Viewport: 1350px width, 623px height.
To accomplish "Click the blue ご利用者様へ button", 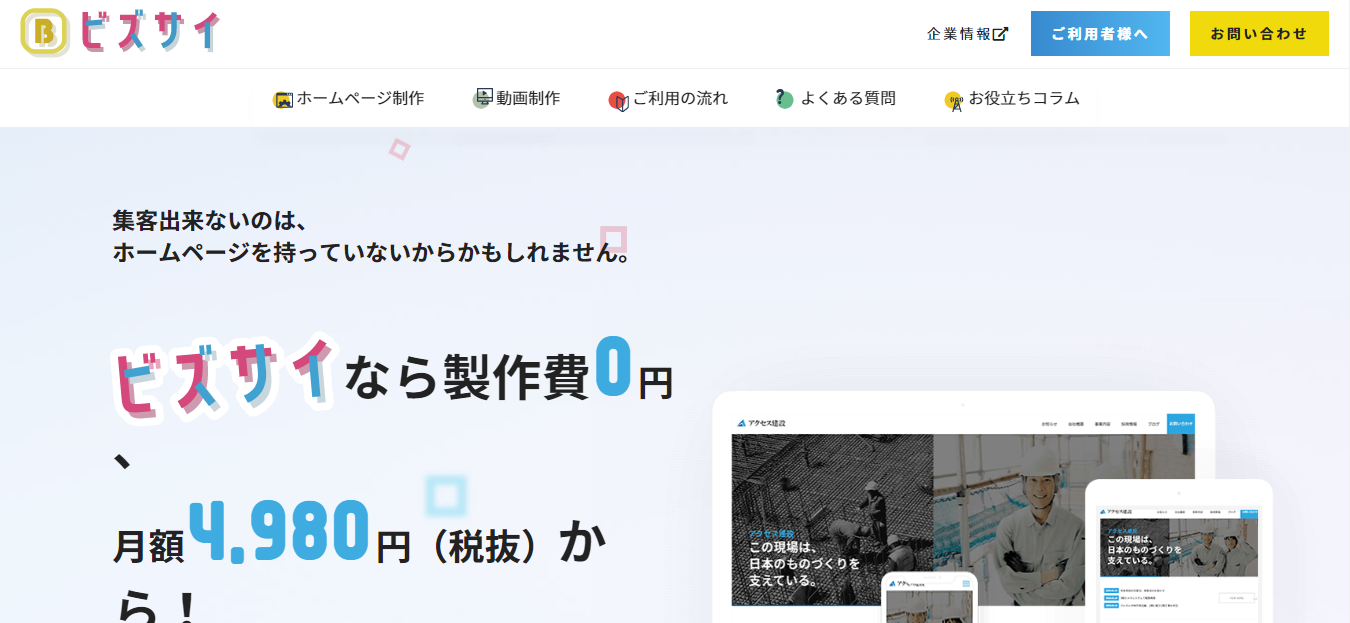I will [x=1100, y=33].
